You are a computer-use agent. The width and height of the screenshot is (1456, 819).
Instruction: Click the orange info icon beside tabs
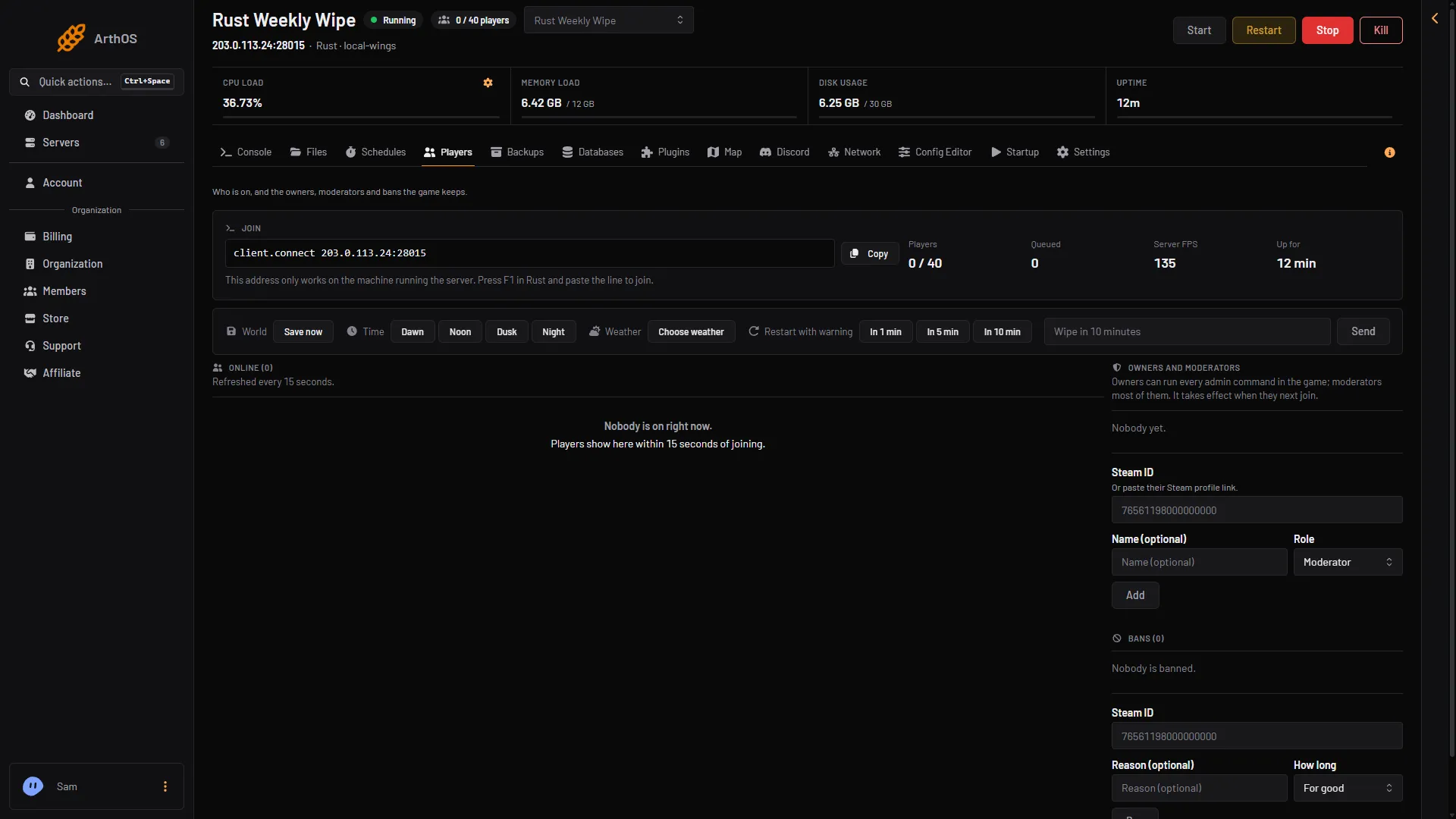pos(1389,152)
